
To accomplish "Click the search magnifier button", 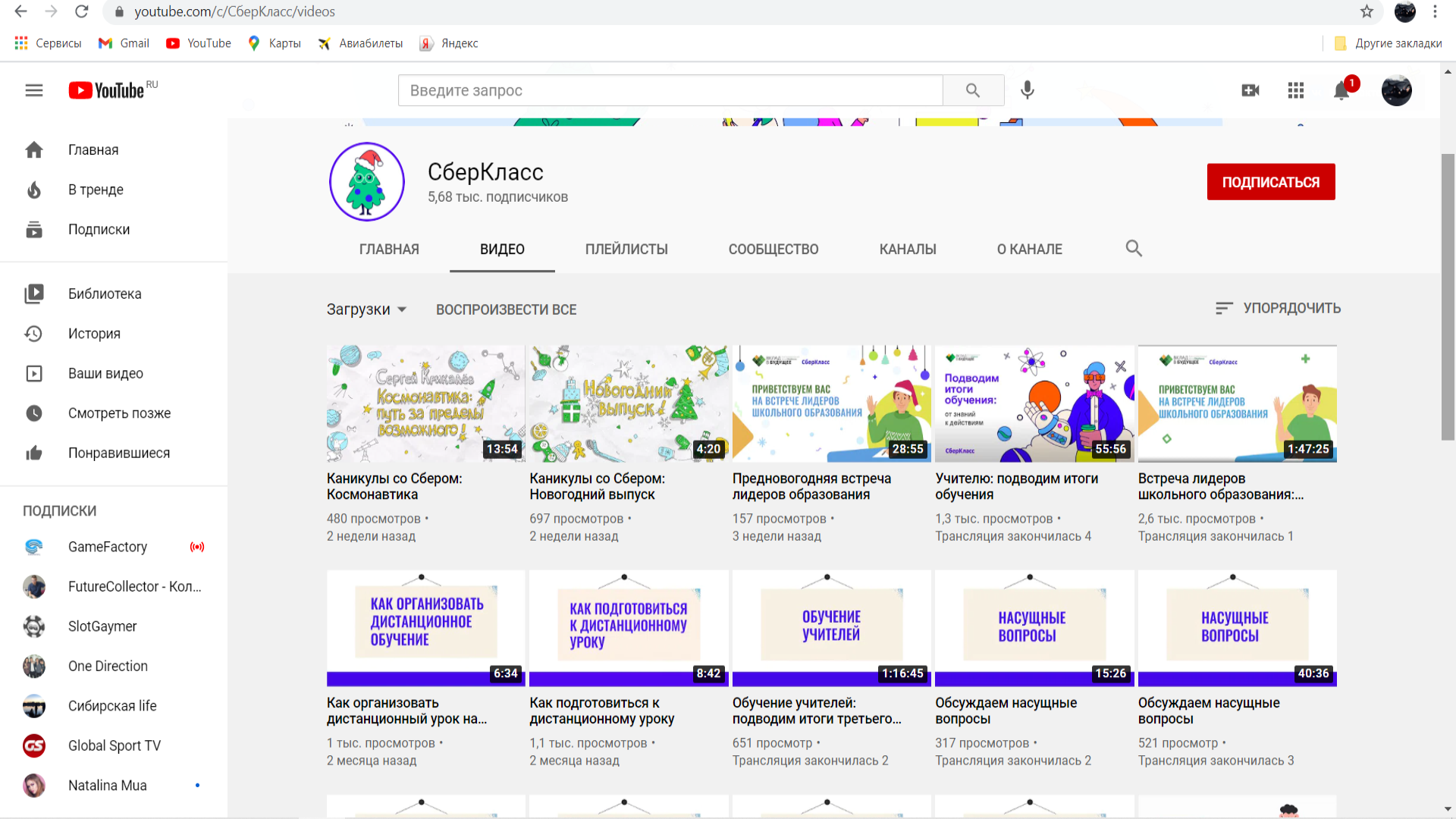I will pyautogui.click(x=973, y=90).
